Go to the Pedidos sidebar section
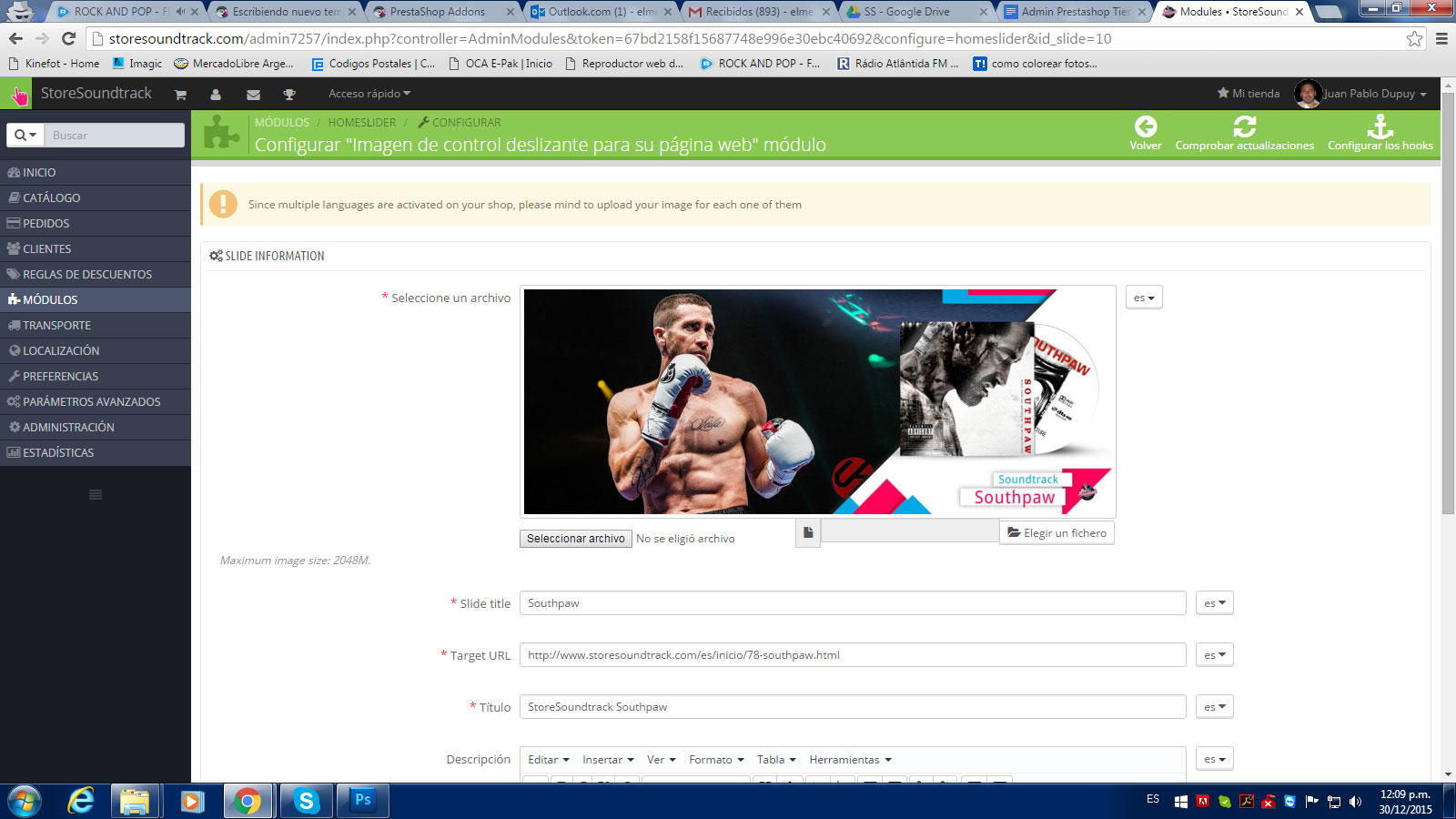This screenshot has width=1456, height=819. [x=96, y=223]
